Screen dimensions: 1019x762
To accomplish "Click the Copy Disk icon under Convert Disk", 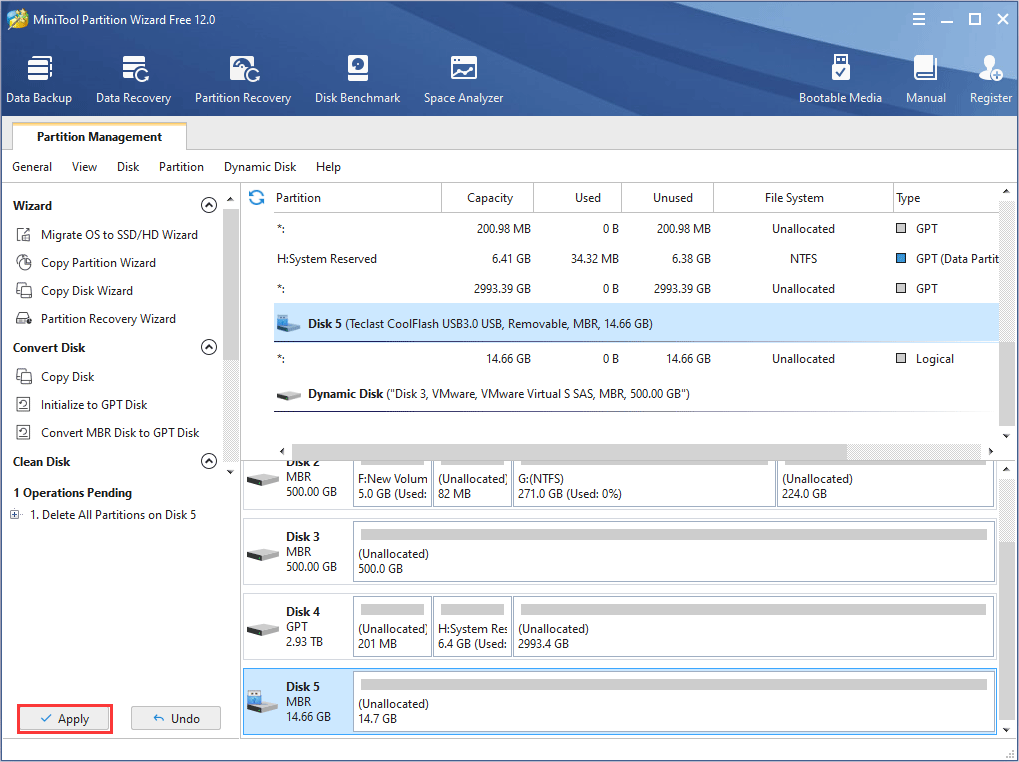I will [23, 376].
